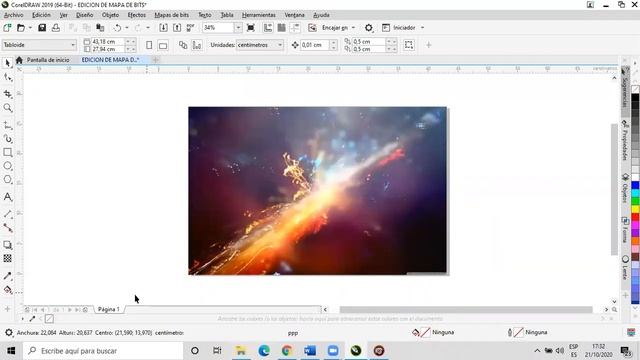Select the Interactive Fill tool
Viewport: 640px width, 360px height.
click(x=7, y=290)
